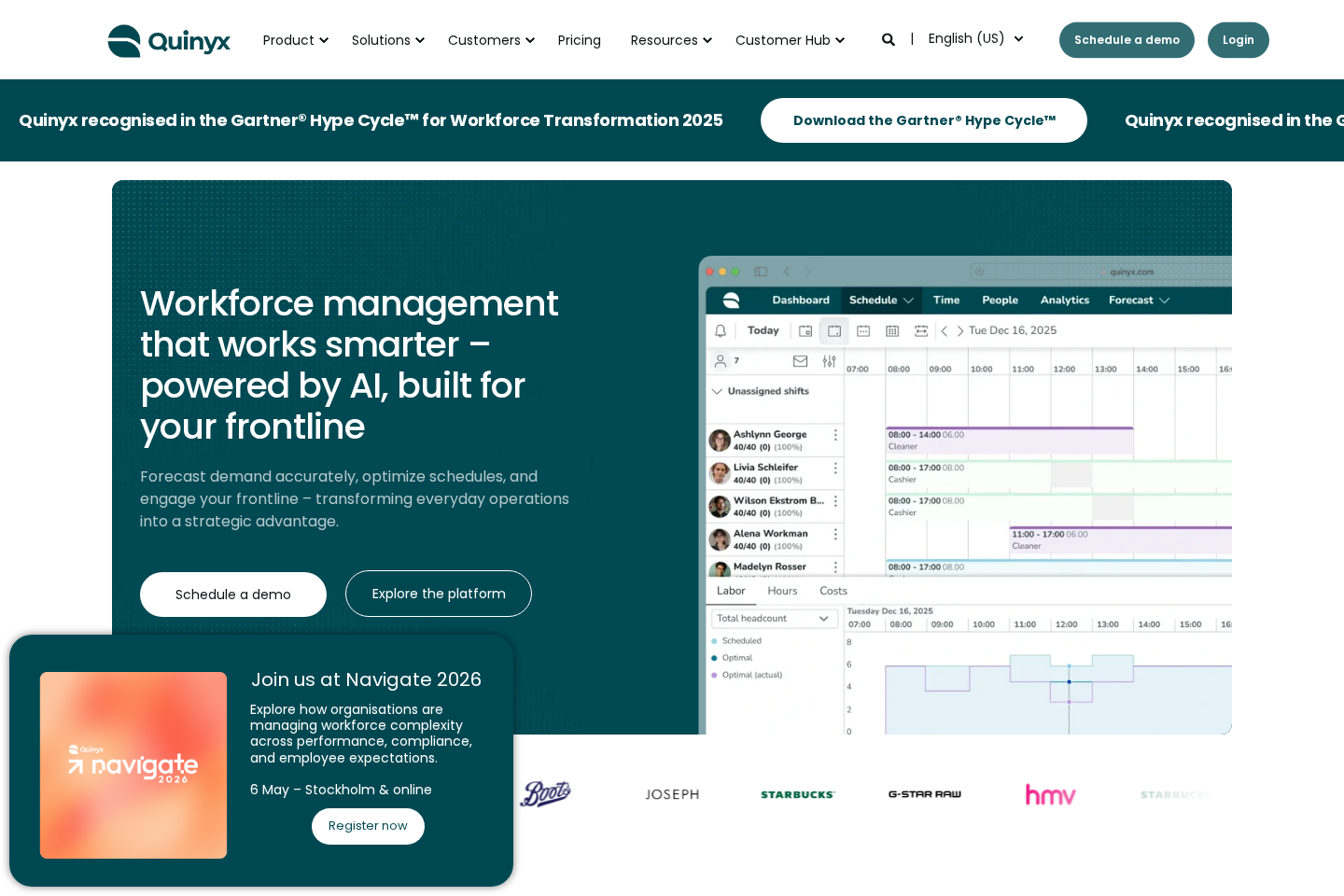Viewport: 1344px width, 896px height.
Task: Click Alena's 11:00 - 17:00 Cleaner shift
Action: pyautogui.click(x=1120, y=539)
